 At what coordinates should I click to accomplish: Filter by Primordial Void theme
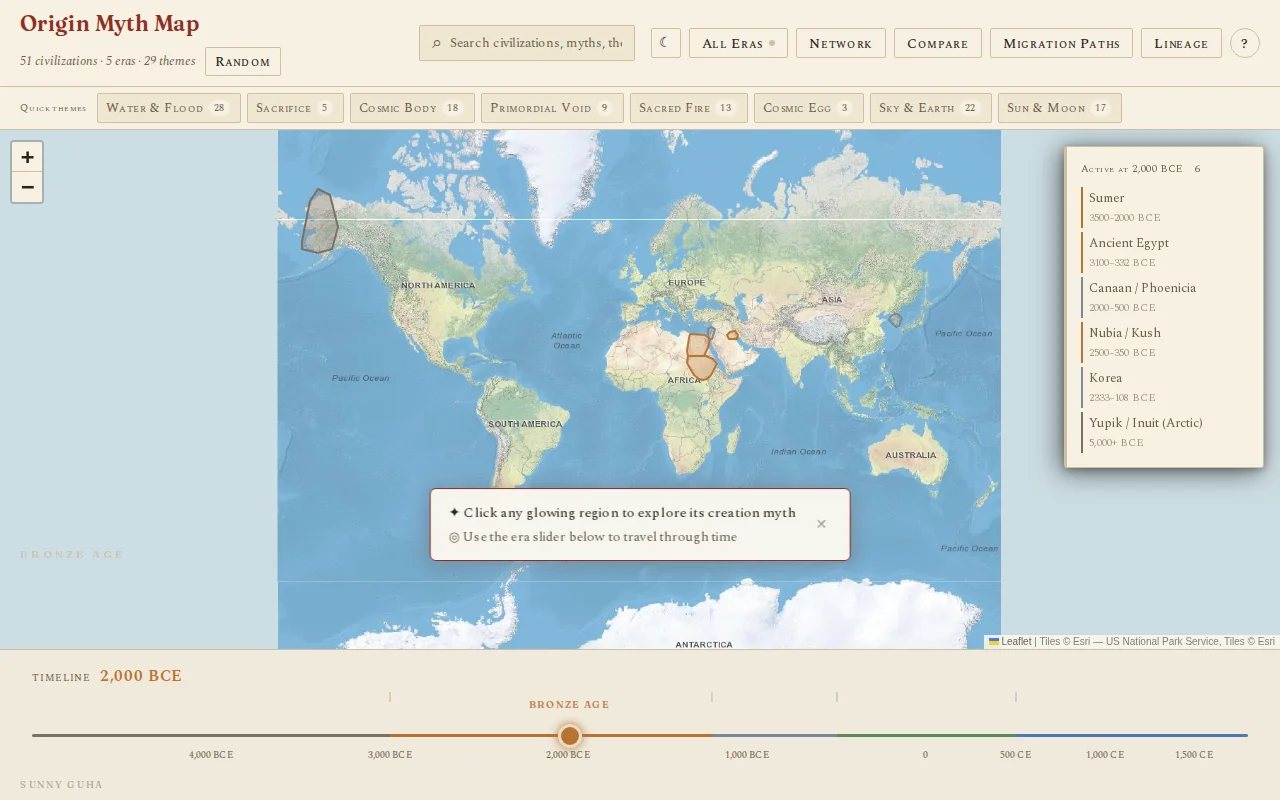coord(552,108)
